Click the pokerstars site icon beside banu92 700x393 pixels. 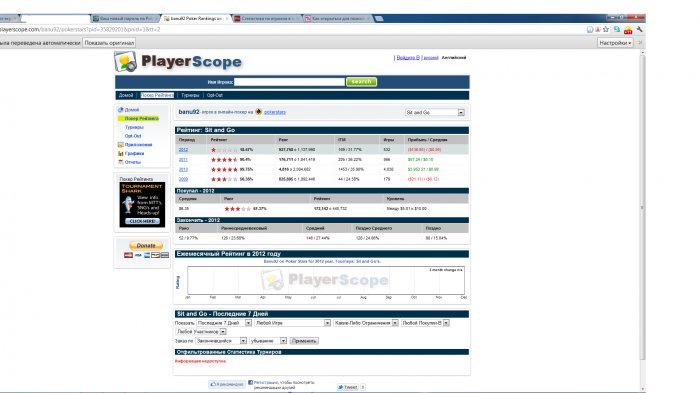(258, 112)
